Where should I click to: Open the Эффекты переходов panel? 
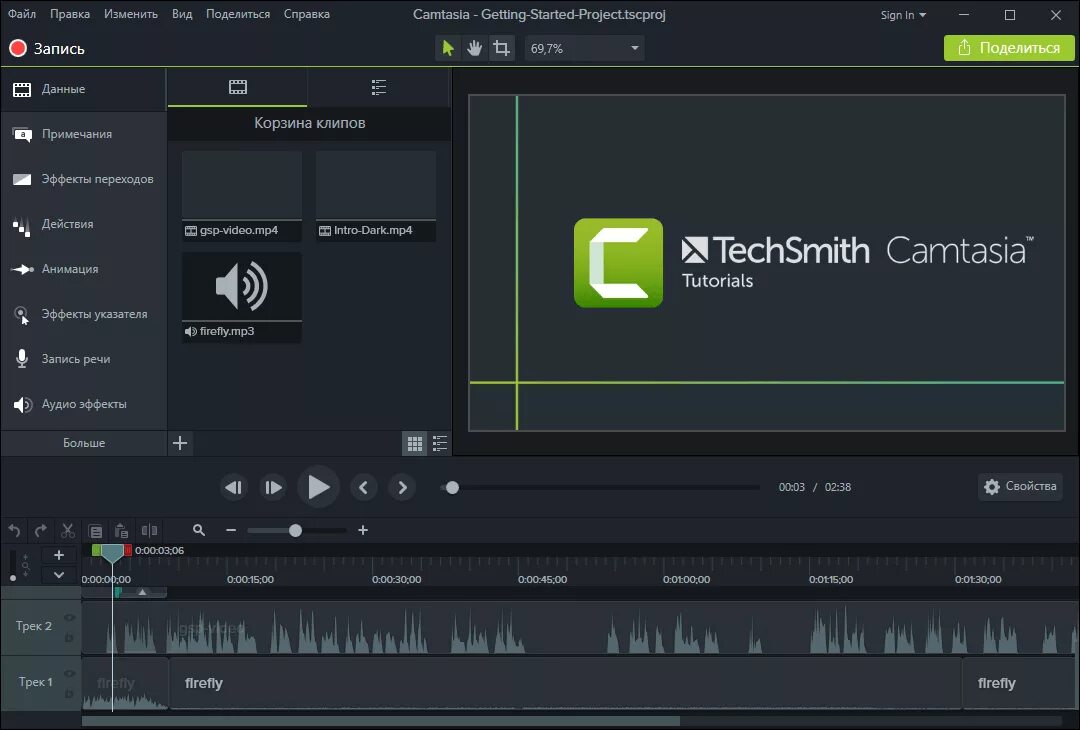coord(83,179)
